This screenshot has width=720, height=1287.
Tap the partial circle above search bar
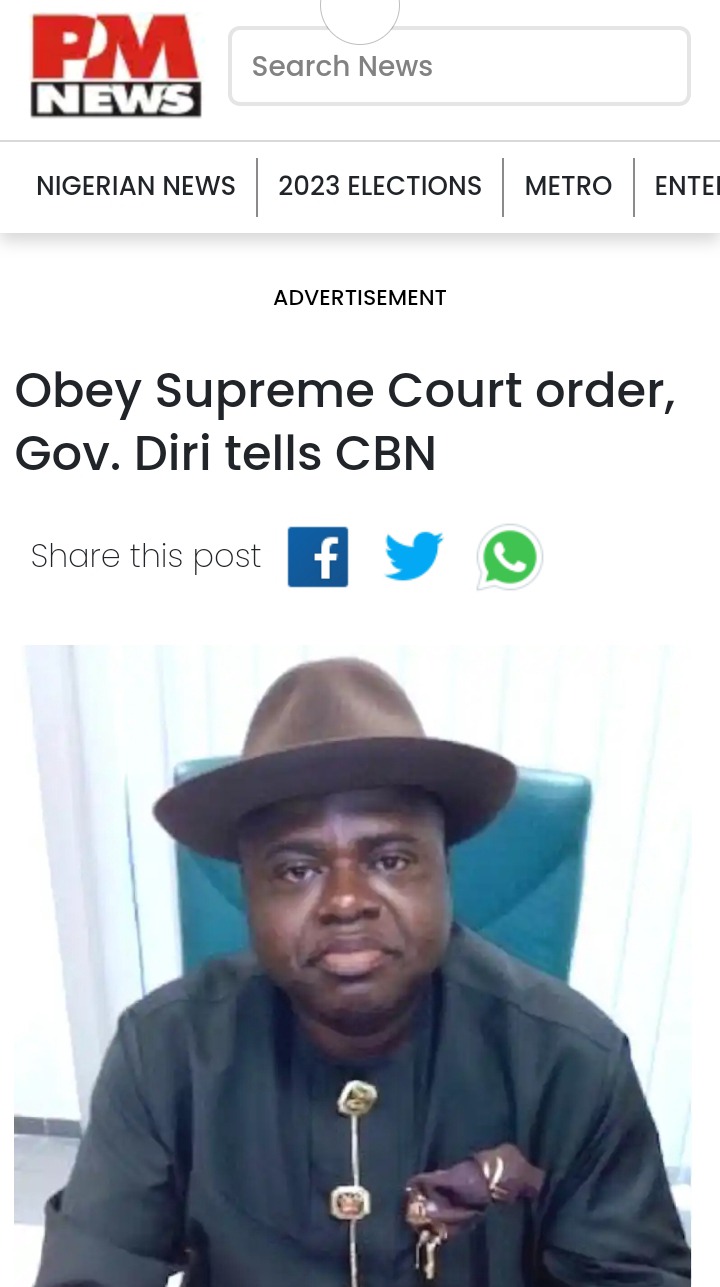point(360,20)
